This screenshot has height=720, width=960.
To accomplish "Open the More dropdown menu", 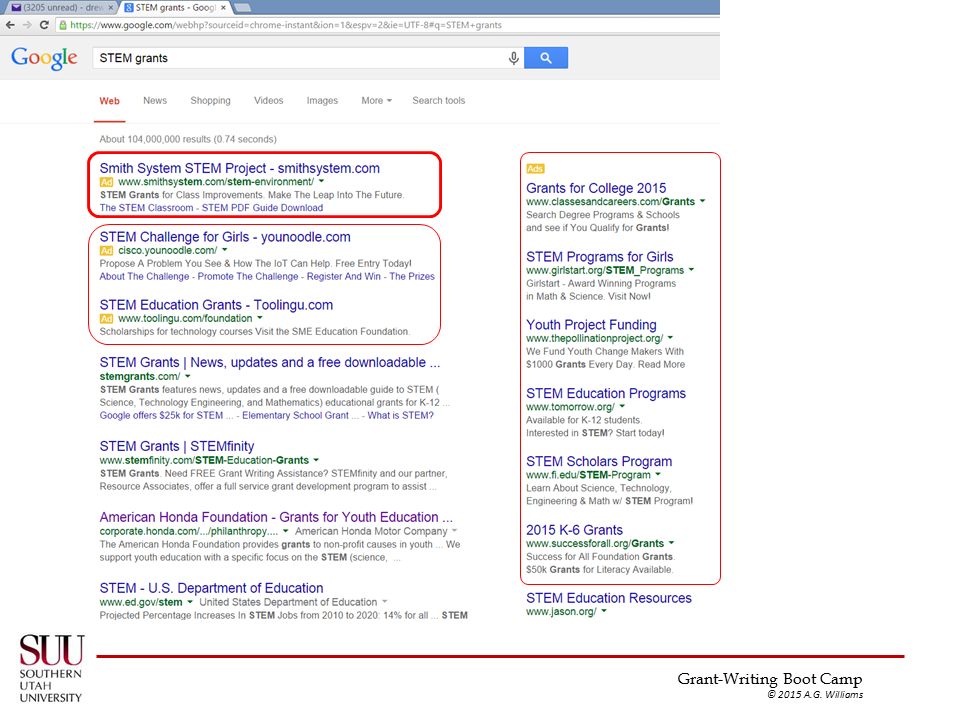I will click(377, 100).
